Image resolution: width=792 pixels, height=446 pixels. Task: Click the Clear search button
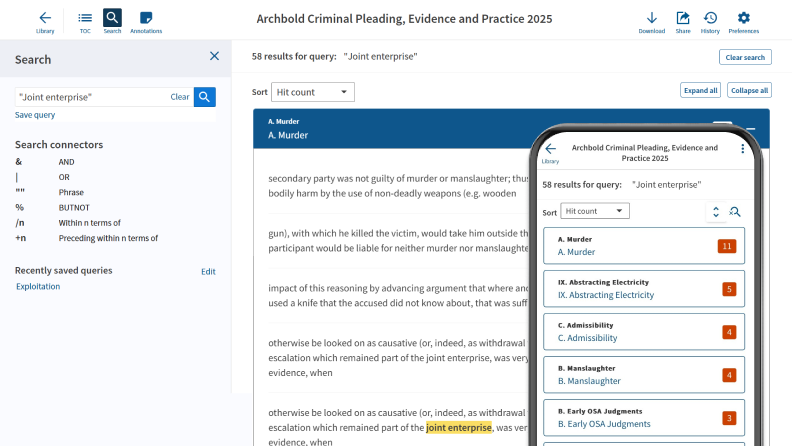[x=745, y=57]
